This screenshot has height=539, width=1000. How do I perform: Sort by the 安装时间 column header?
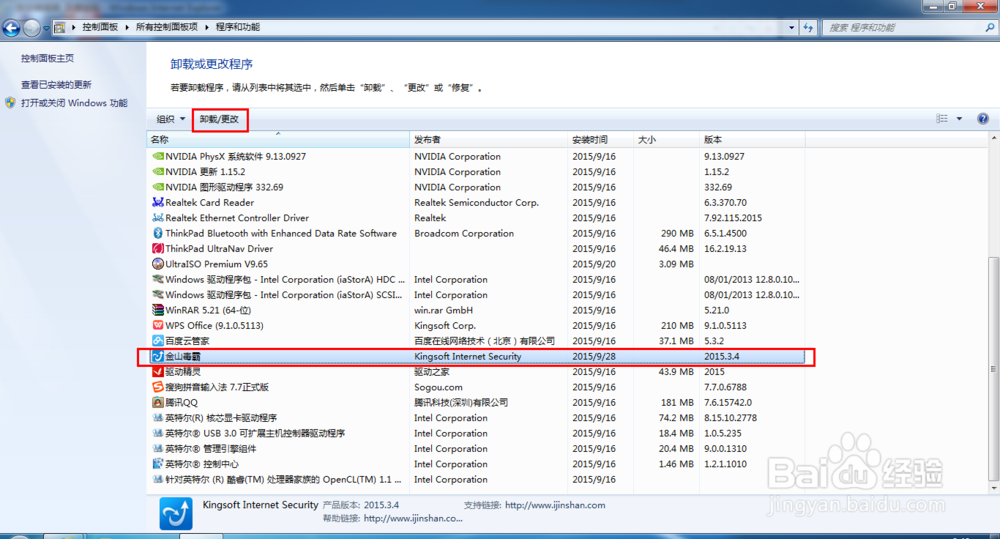click(x=601, y=140)
